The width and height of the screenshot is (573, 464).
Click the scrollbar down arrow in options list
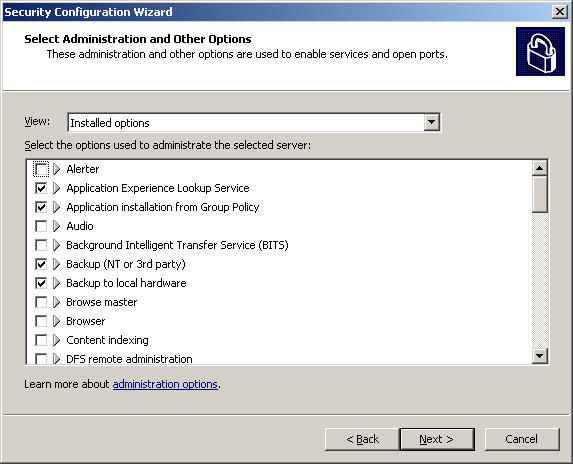[x=540, y=355]
